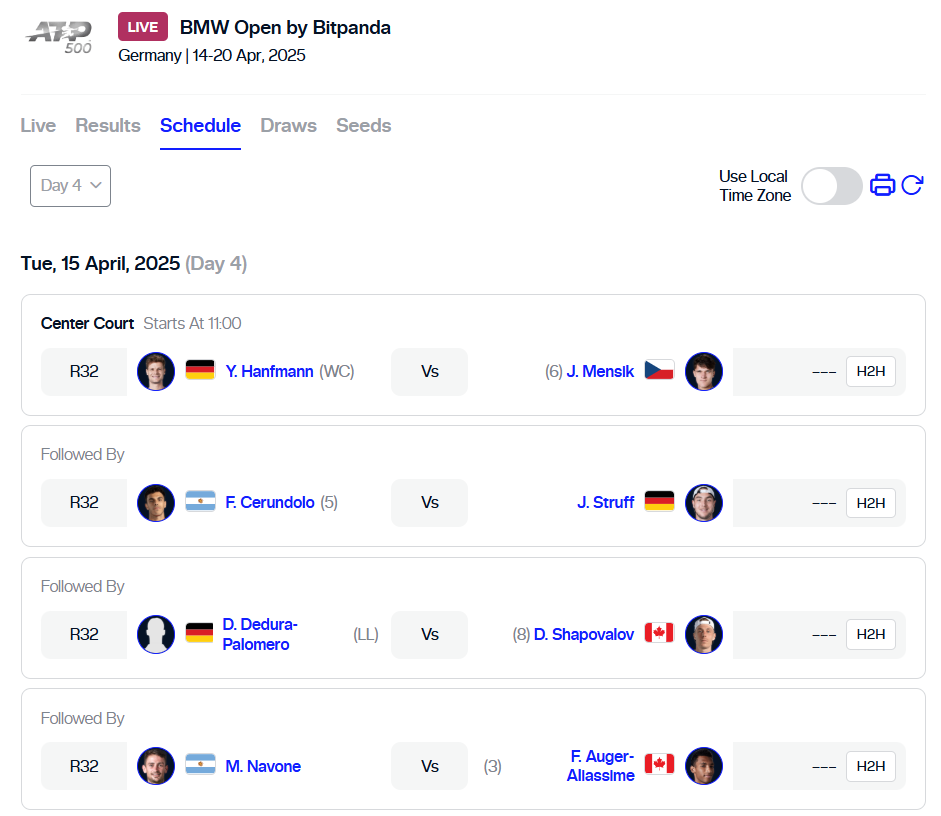The width and height of the screenshot is (941, 816).
Task: Toggle the Use Local Time Zone switch
Action: 831,186
